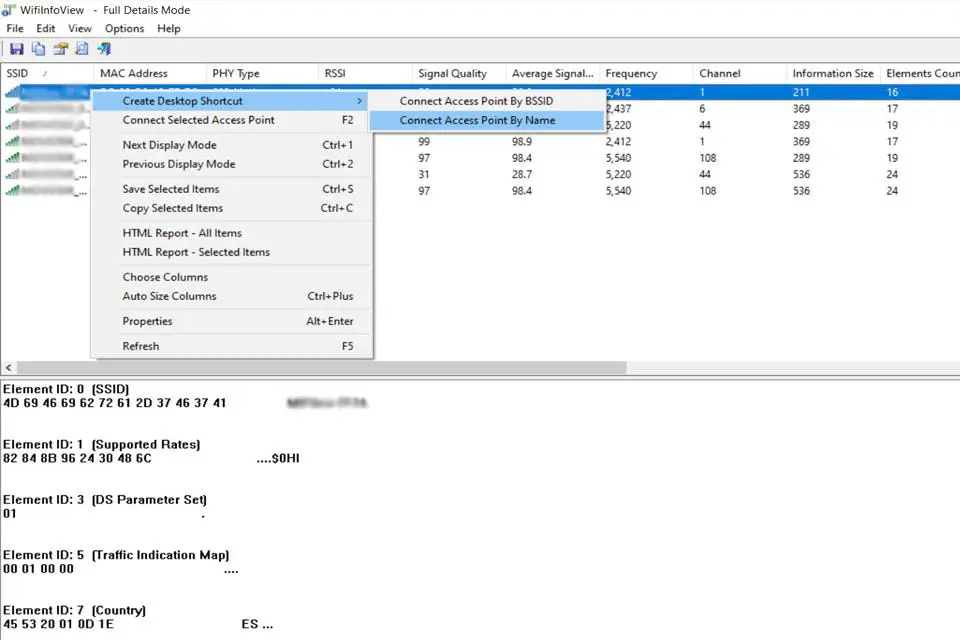Click the horizontal scrollbar thumb

pos(321,367)
